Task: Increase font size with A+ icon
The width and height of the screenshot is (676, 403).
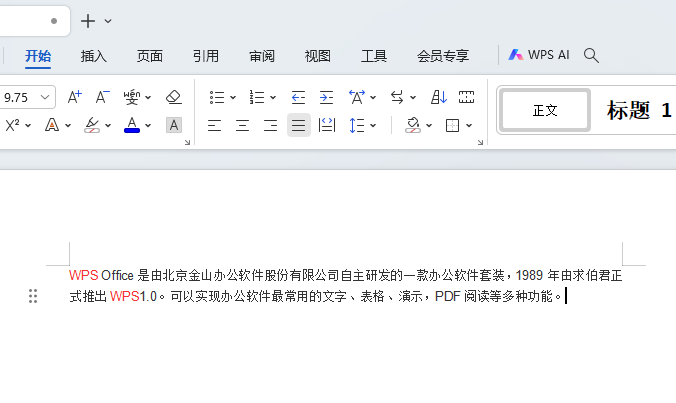Action: point(75,97)
